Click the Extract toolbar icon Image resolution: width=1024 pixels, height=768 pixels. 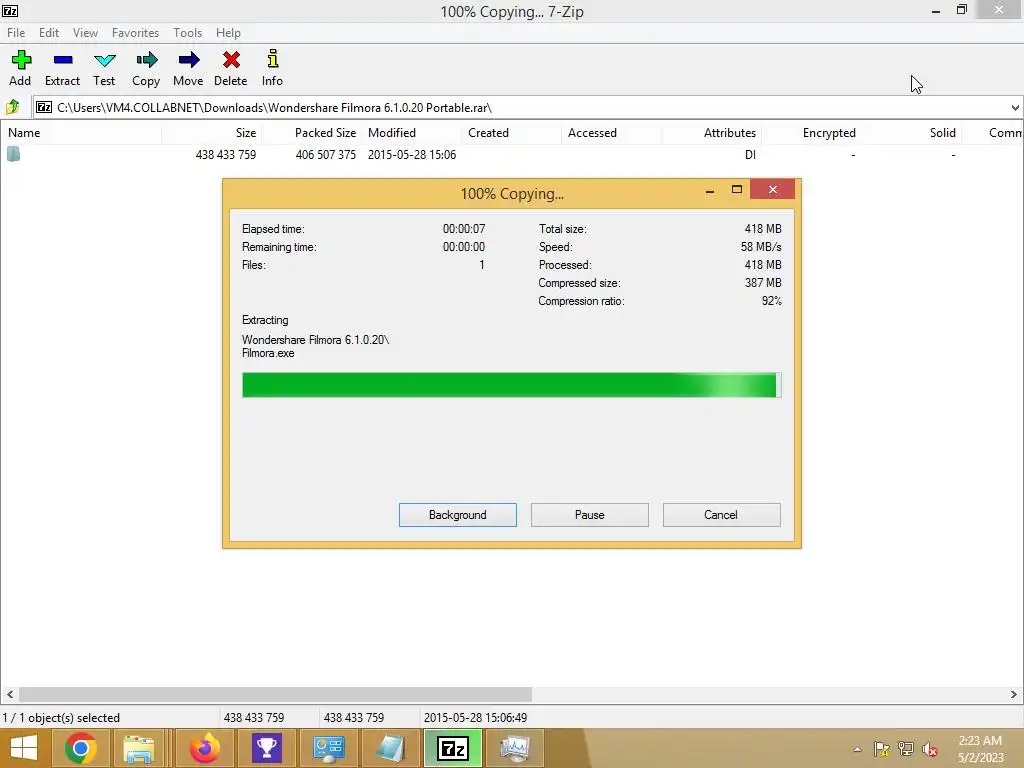62,68
